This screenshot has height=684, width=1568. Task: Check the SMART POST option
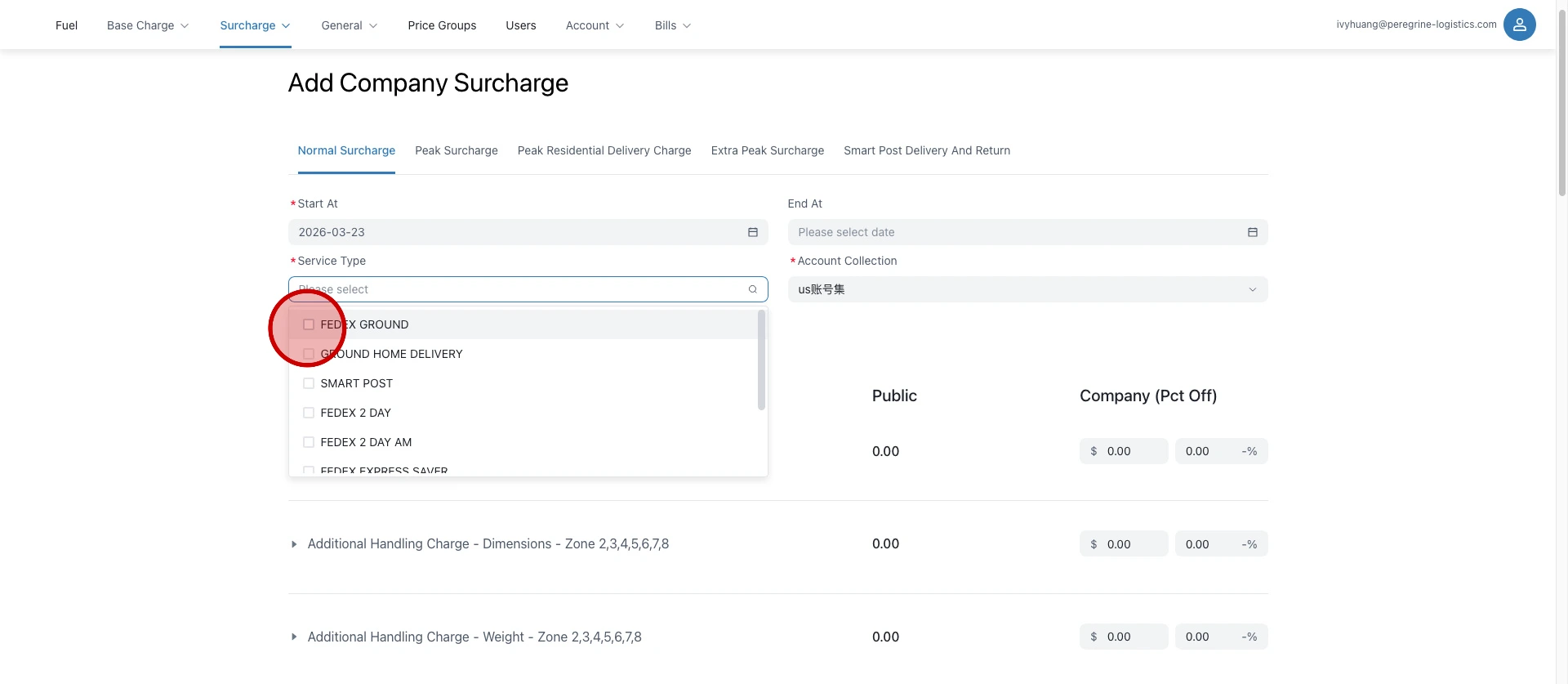click(309, 383)
